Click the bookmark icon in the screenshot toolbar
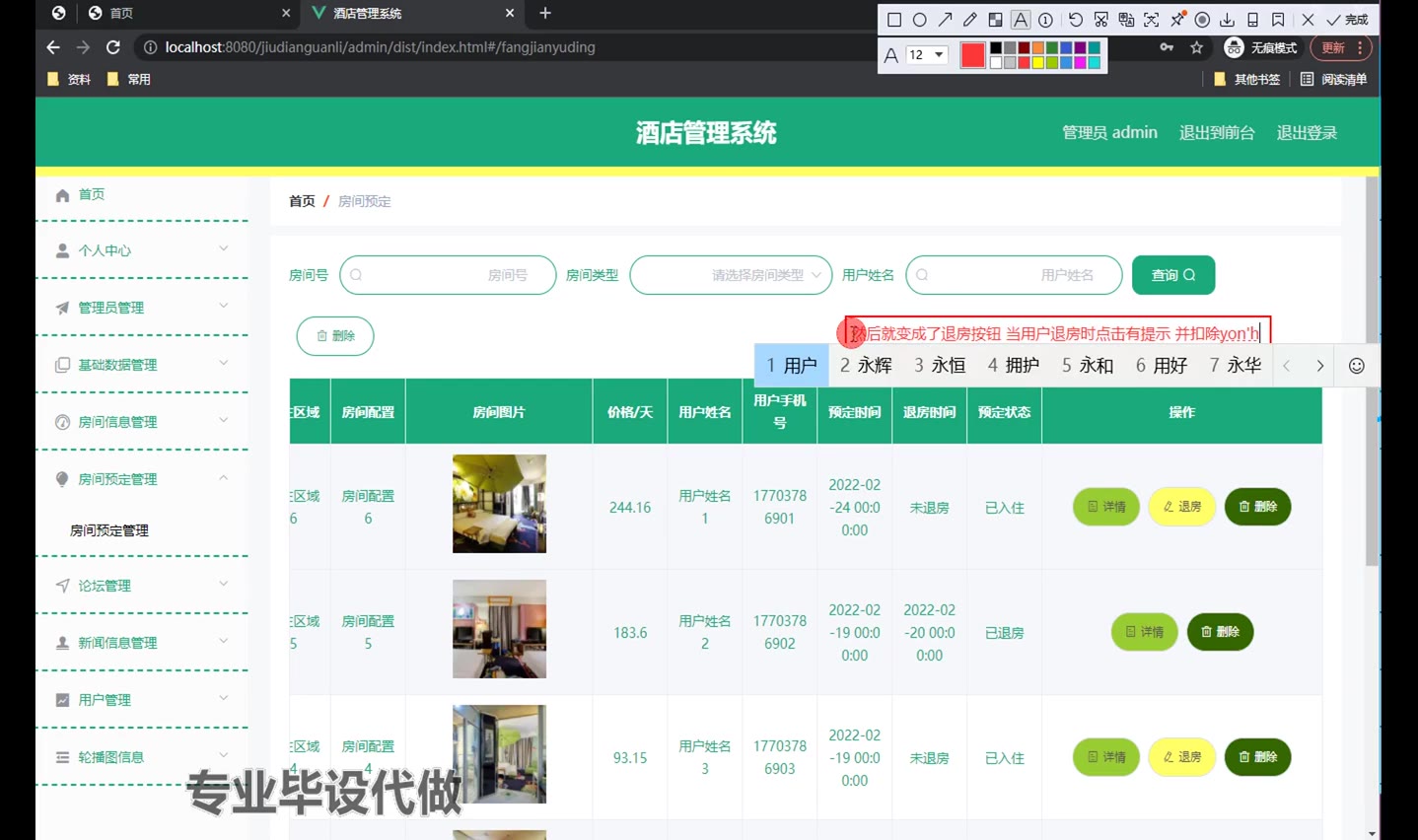This screenshot has width=1418, height=840. click(x=1278, y=20)
